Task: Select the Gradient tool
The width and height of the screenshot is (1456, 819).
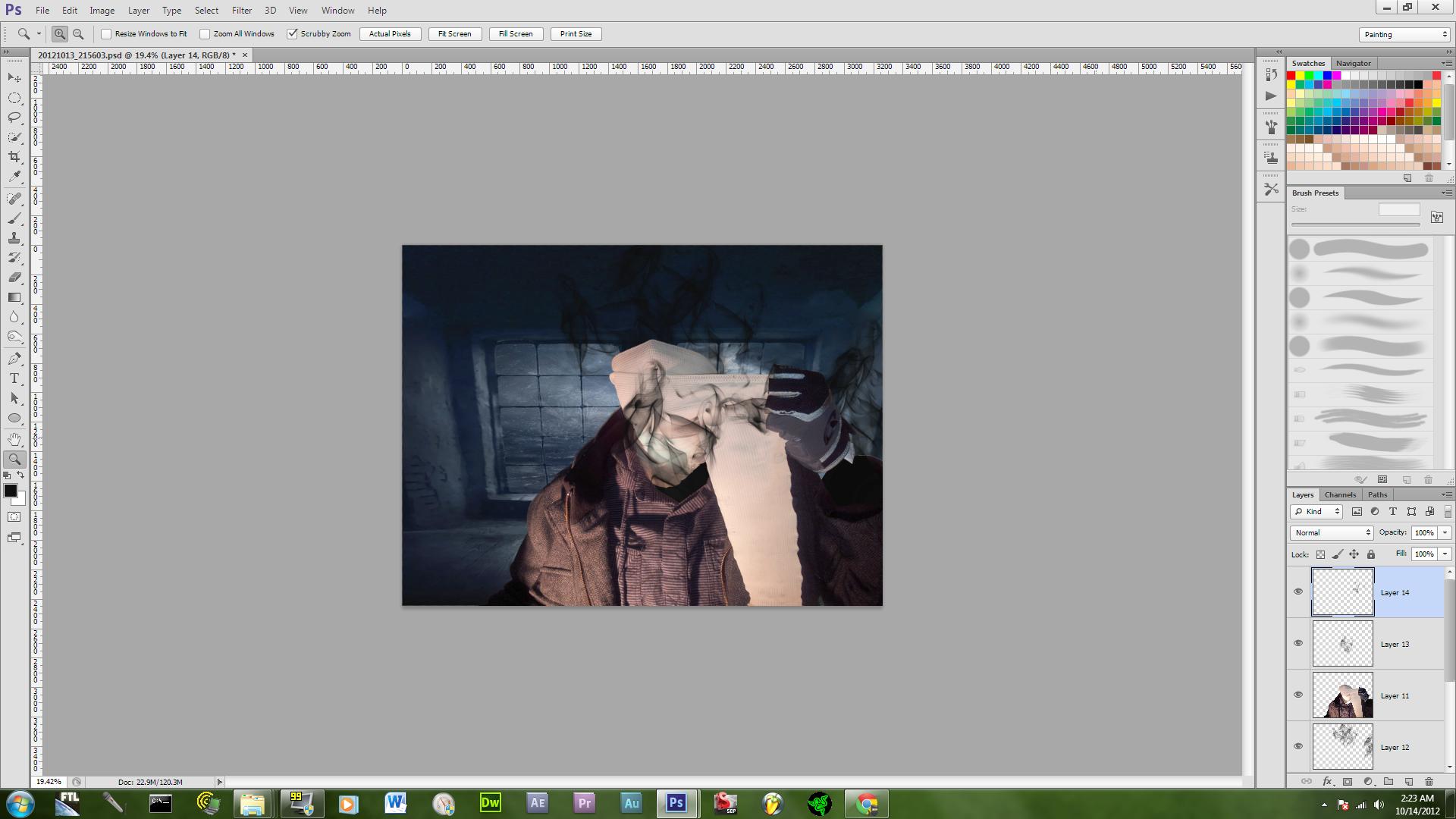Action: pos(14,297)
